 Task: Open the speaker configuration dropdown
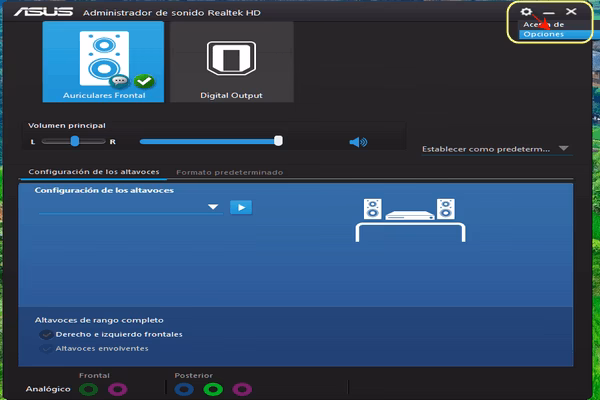point(130,207)
